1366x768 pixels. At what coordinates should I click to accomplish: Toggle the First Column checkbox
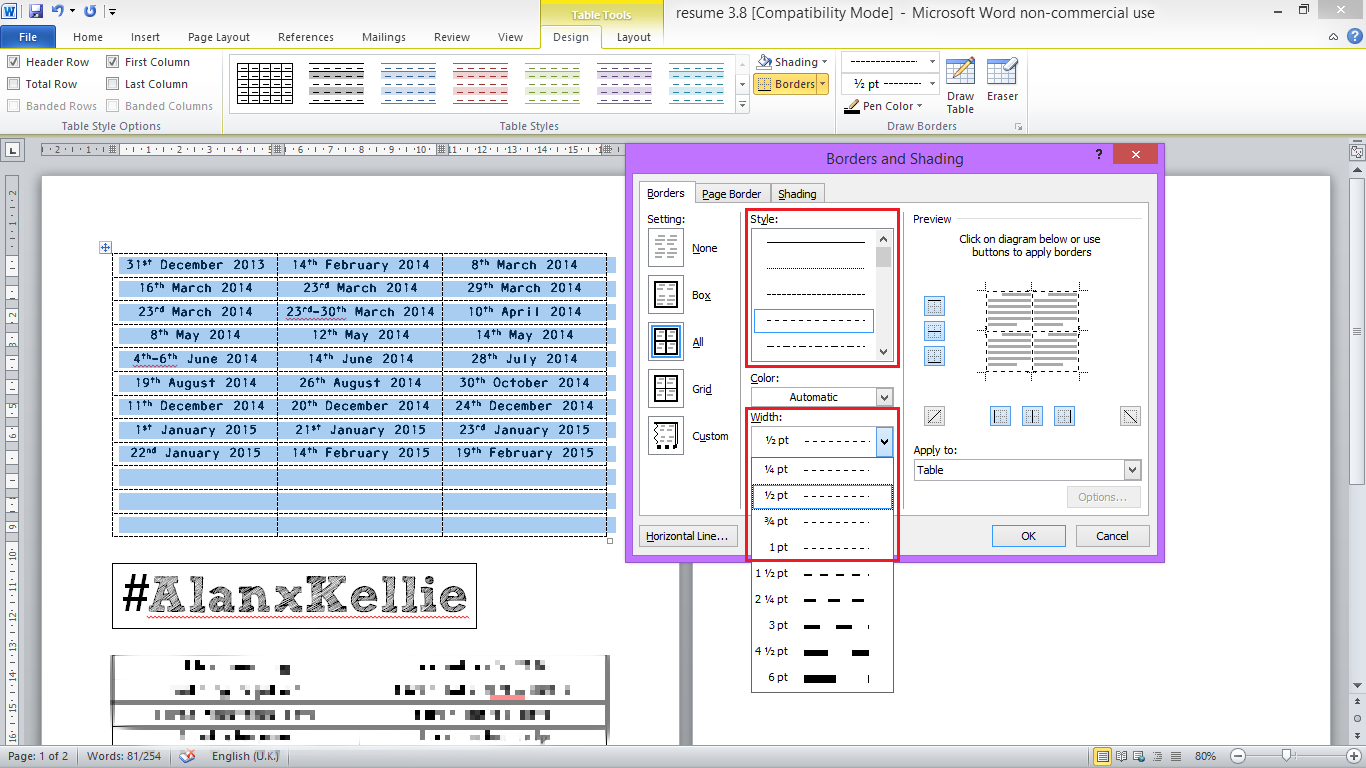[x=113, y=62]
